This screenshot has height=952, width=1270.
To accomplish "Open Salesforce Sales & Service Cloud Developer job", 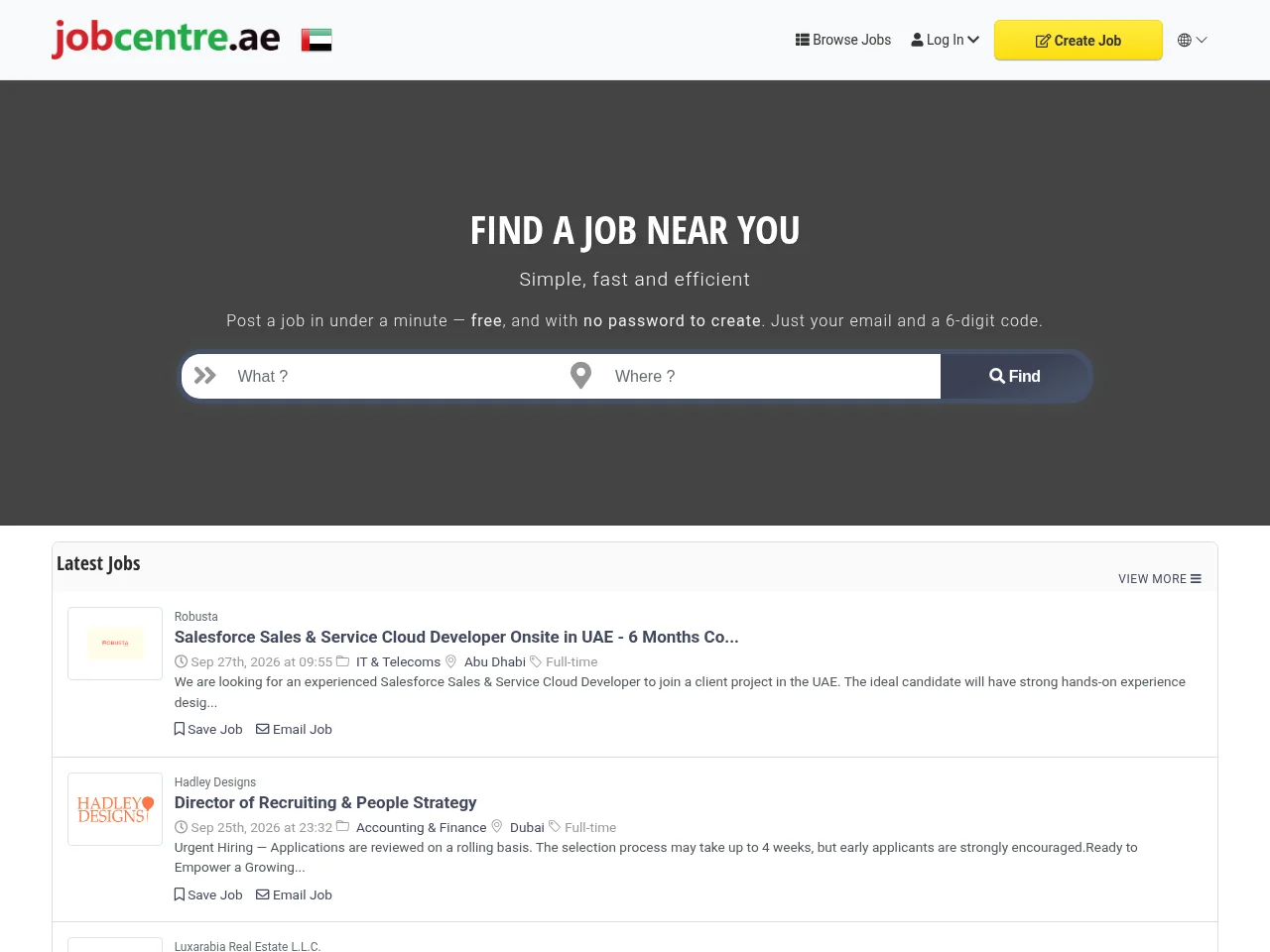I will [x=456, y=637].
